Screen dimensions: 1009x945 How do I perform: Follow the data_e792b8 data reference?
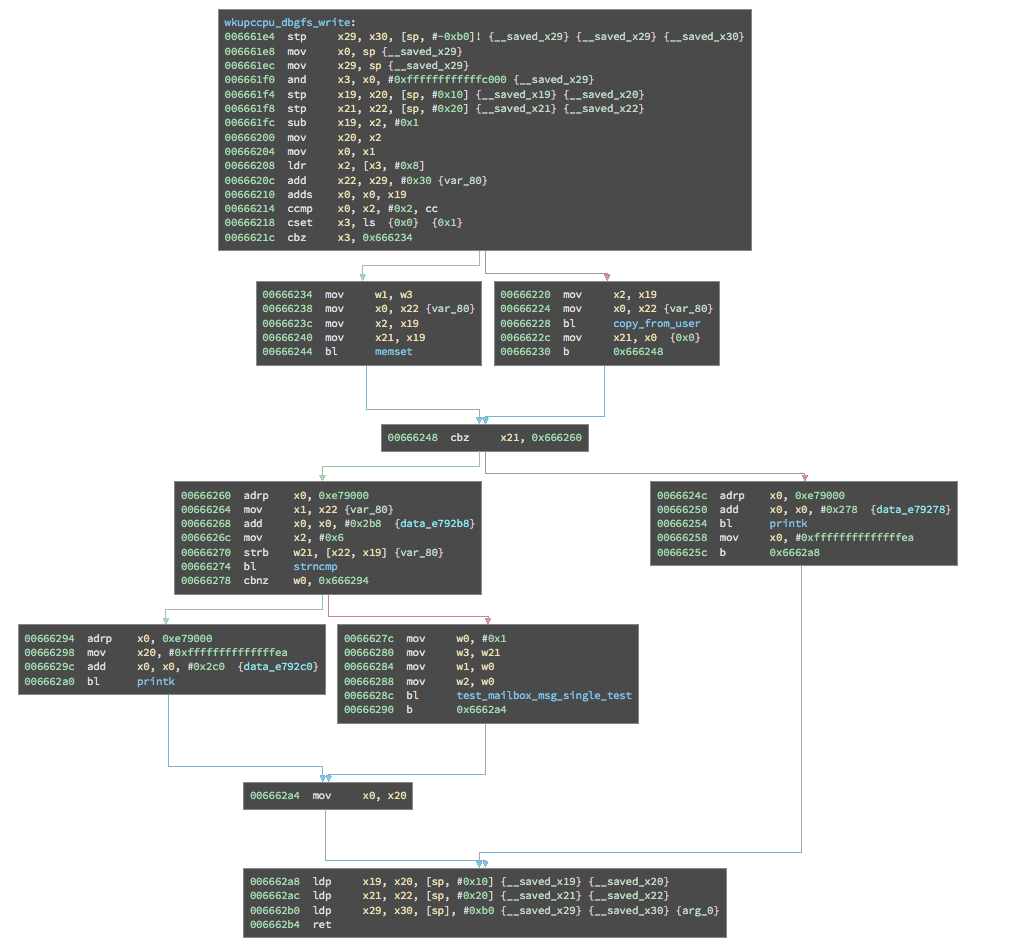click(x=435, y=524)
